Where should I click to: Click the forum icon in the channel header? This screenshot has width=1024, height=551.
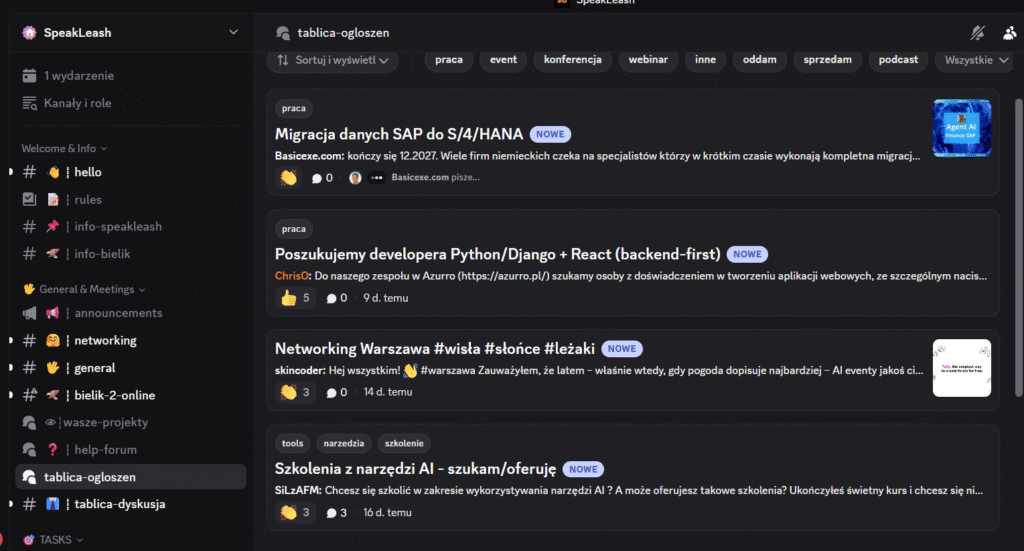[283, 33]
